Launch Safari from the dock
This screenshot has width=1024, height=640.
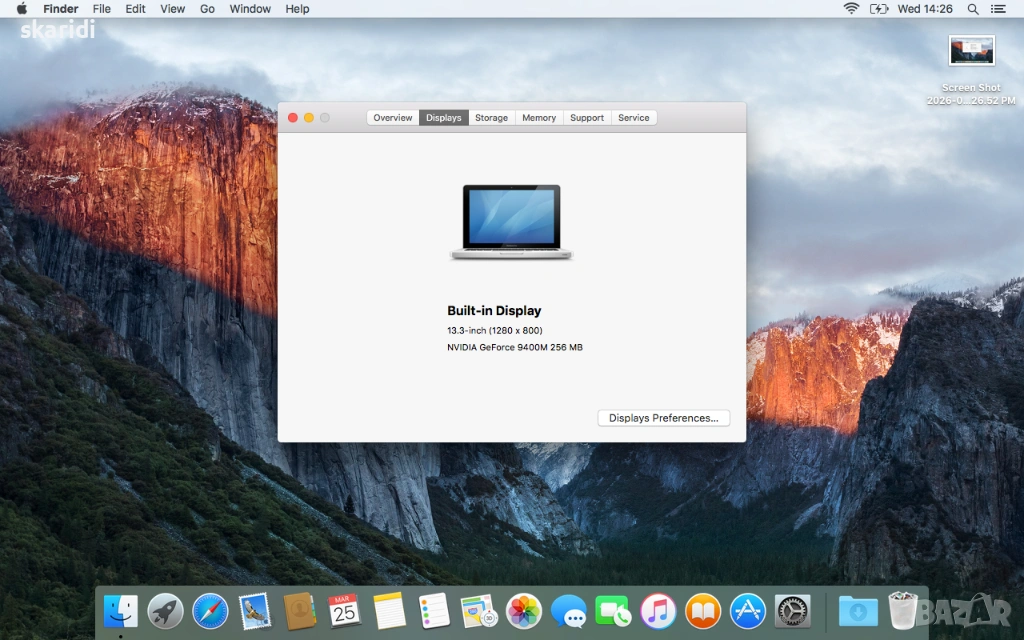click(210, 610)
